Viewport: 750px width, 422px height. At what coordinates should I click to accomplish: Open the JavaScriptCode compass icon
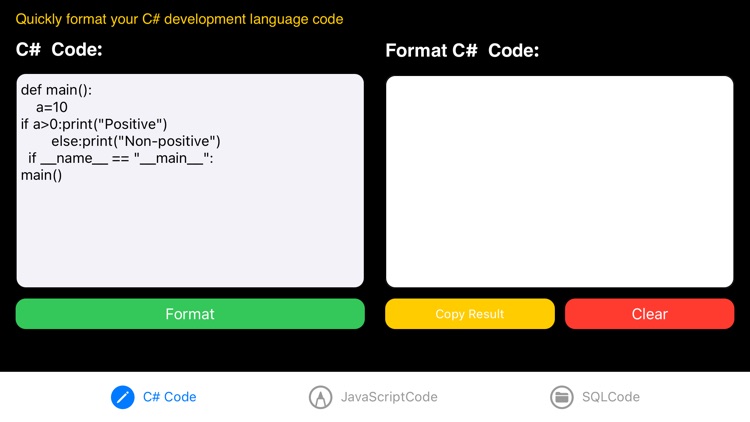tap(320, 397)
